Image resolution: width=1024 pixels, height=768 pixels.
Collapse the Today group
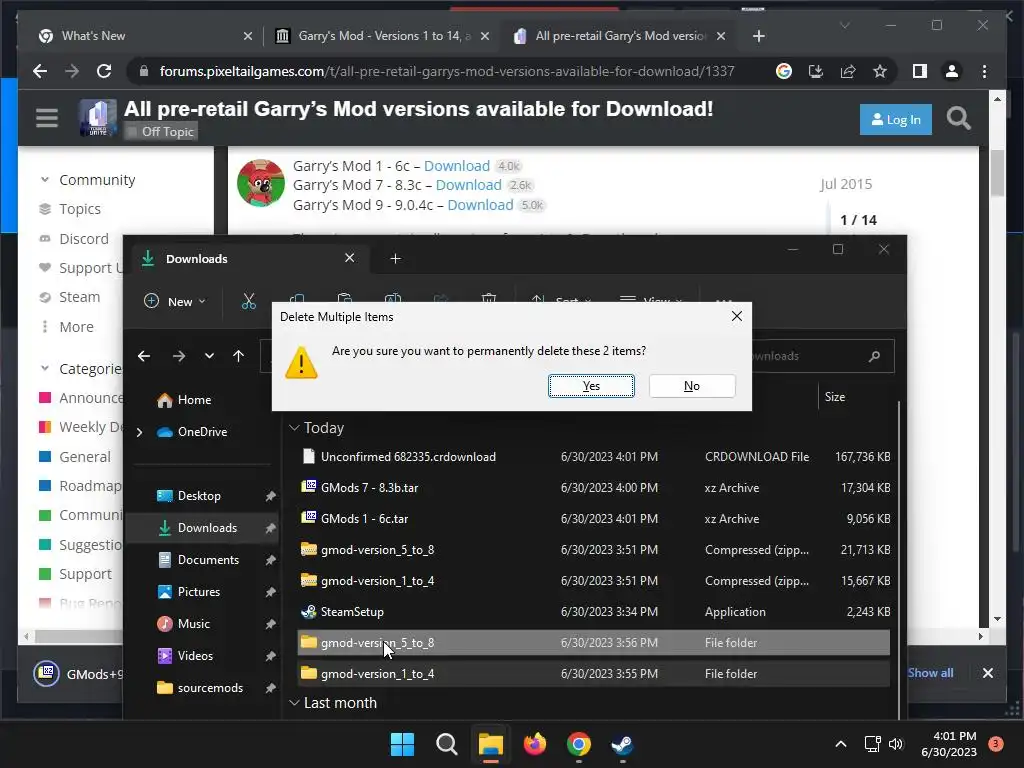pyautogui.click(x=295, y=428)
